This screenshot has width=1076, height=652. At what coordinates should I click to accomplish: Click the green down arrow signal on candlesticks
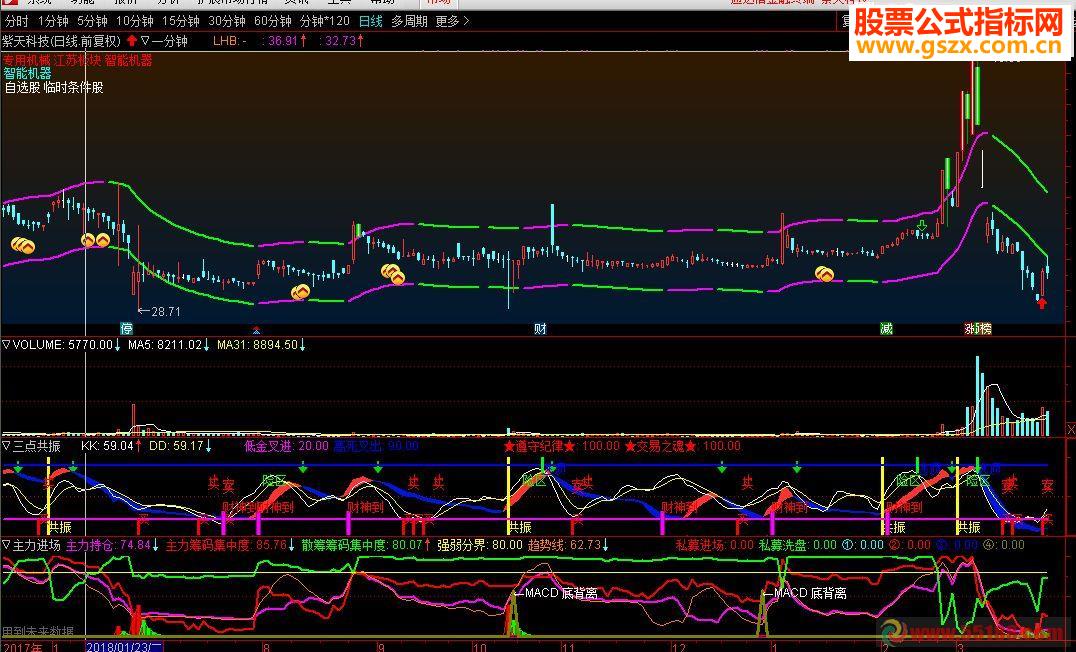click(x=922, y=226)
